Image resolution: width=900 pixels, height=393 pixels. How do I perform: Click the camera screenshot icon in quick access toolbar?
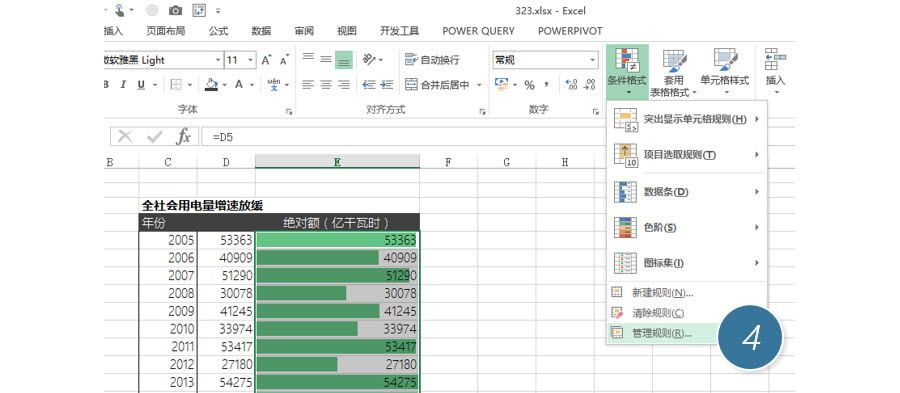[x=176, y=10]
